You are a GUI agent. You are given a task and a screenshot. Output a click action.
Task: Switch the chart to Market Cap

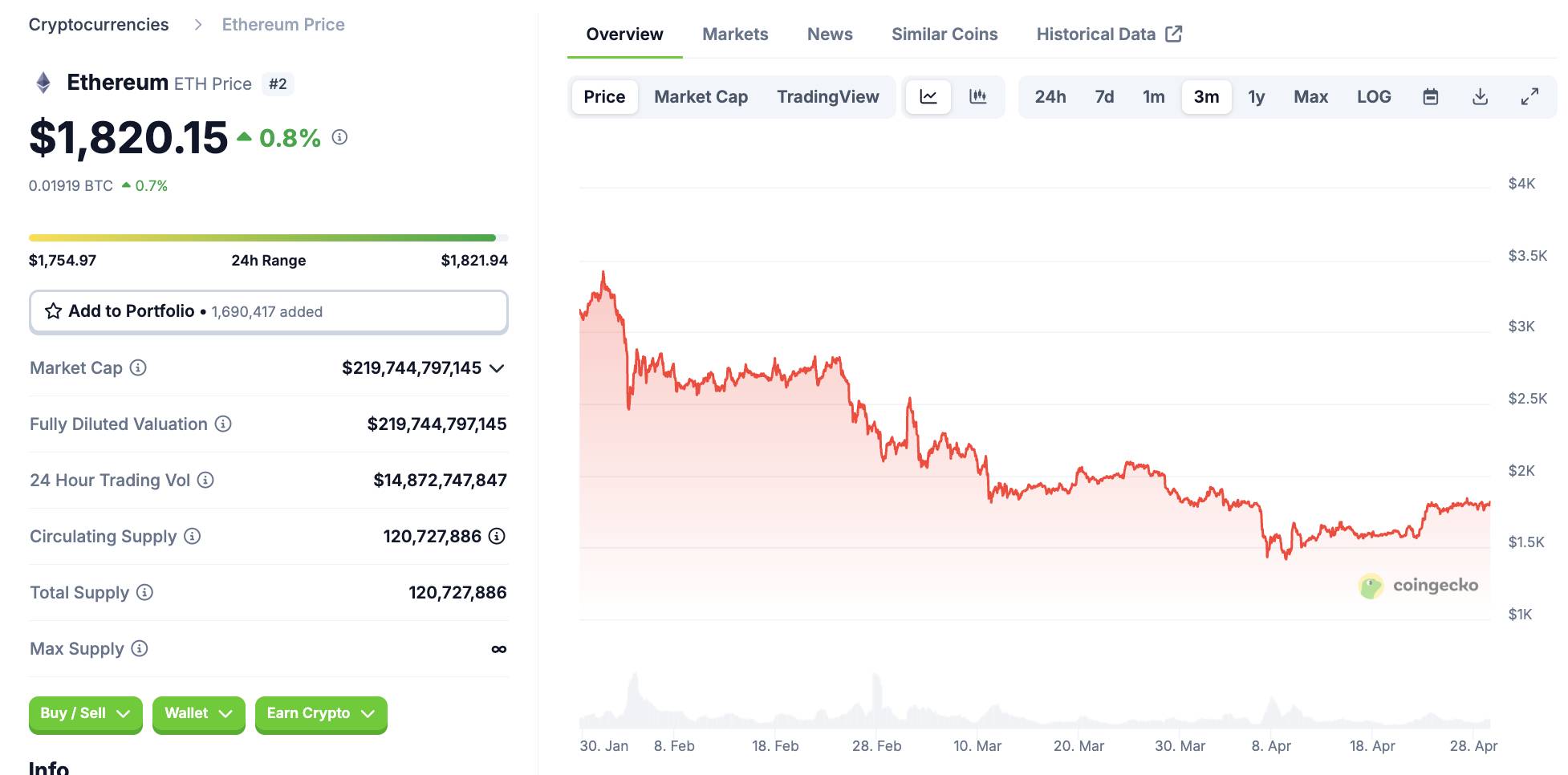coord(701,97)
